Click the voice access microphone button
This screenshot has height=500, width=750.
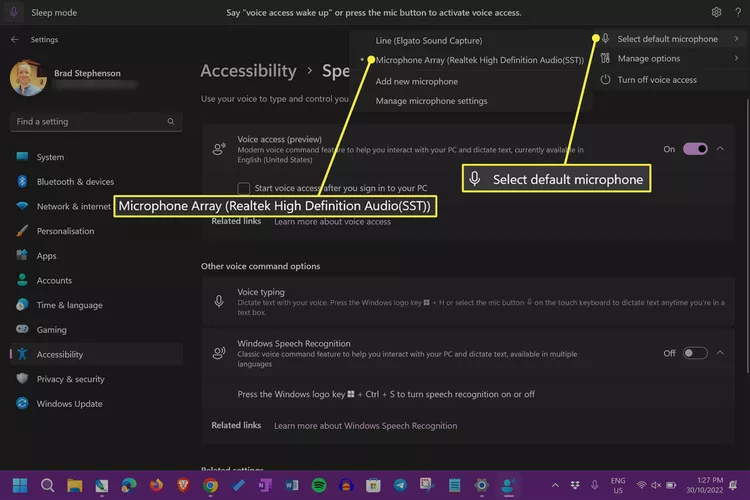tap(14, 12)
